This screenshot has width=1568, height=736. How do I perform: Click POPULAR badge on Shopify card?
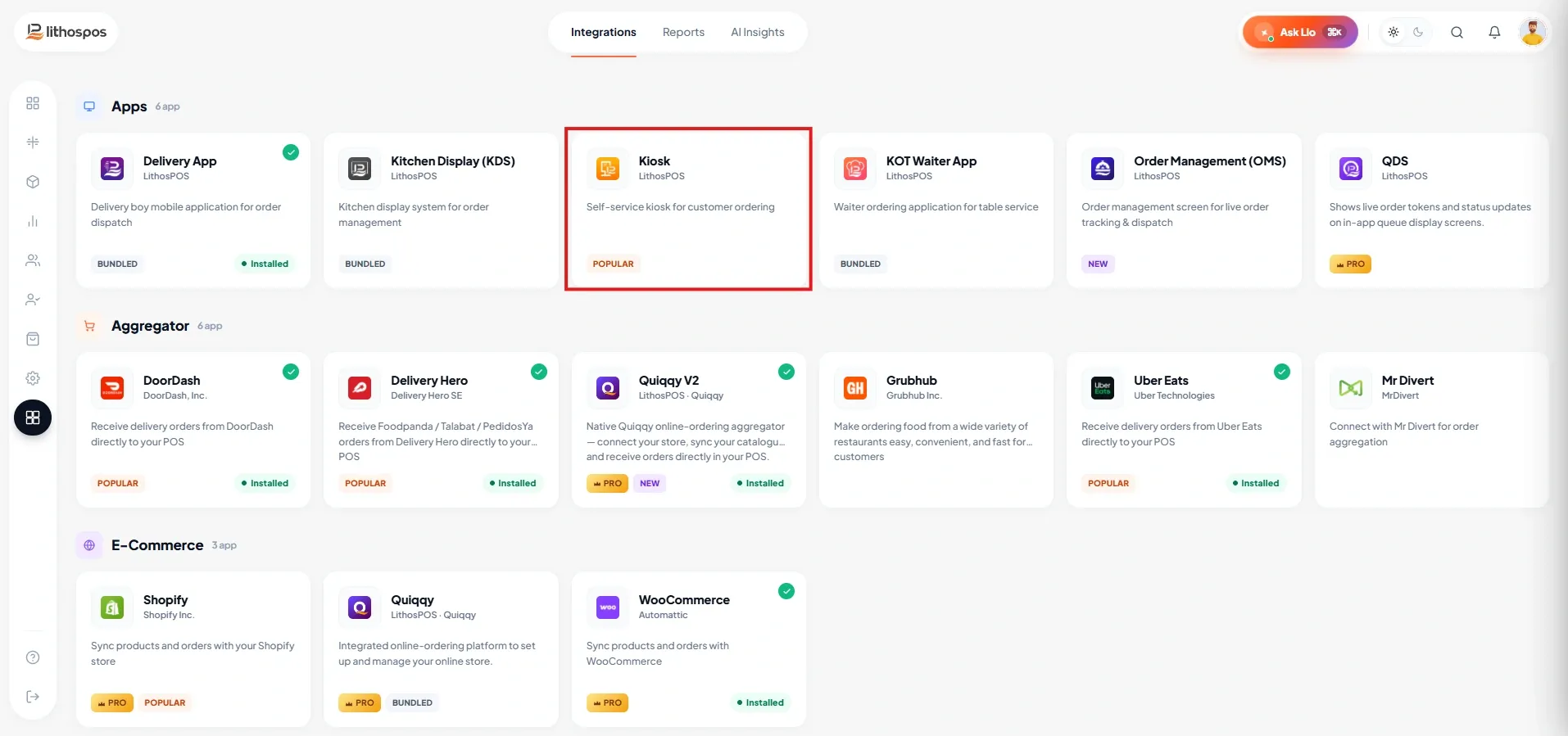tap(165, 702)
